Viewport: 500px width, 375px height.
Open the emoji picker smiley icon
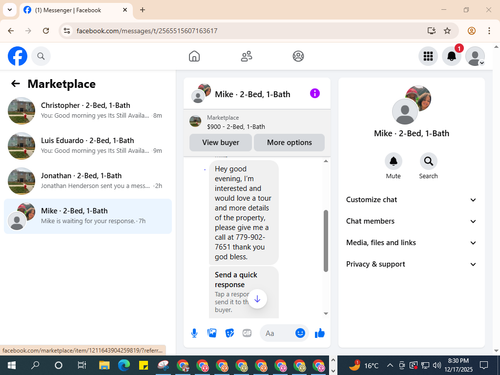point(300,333)
